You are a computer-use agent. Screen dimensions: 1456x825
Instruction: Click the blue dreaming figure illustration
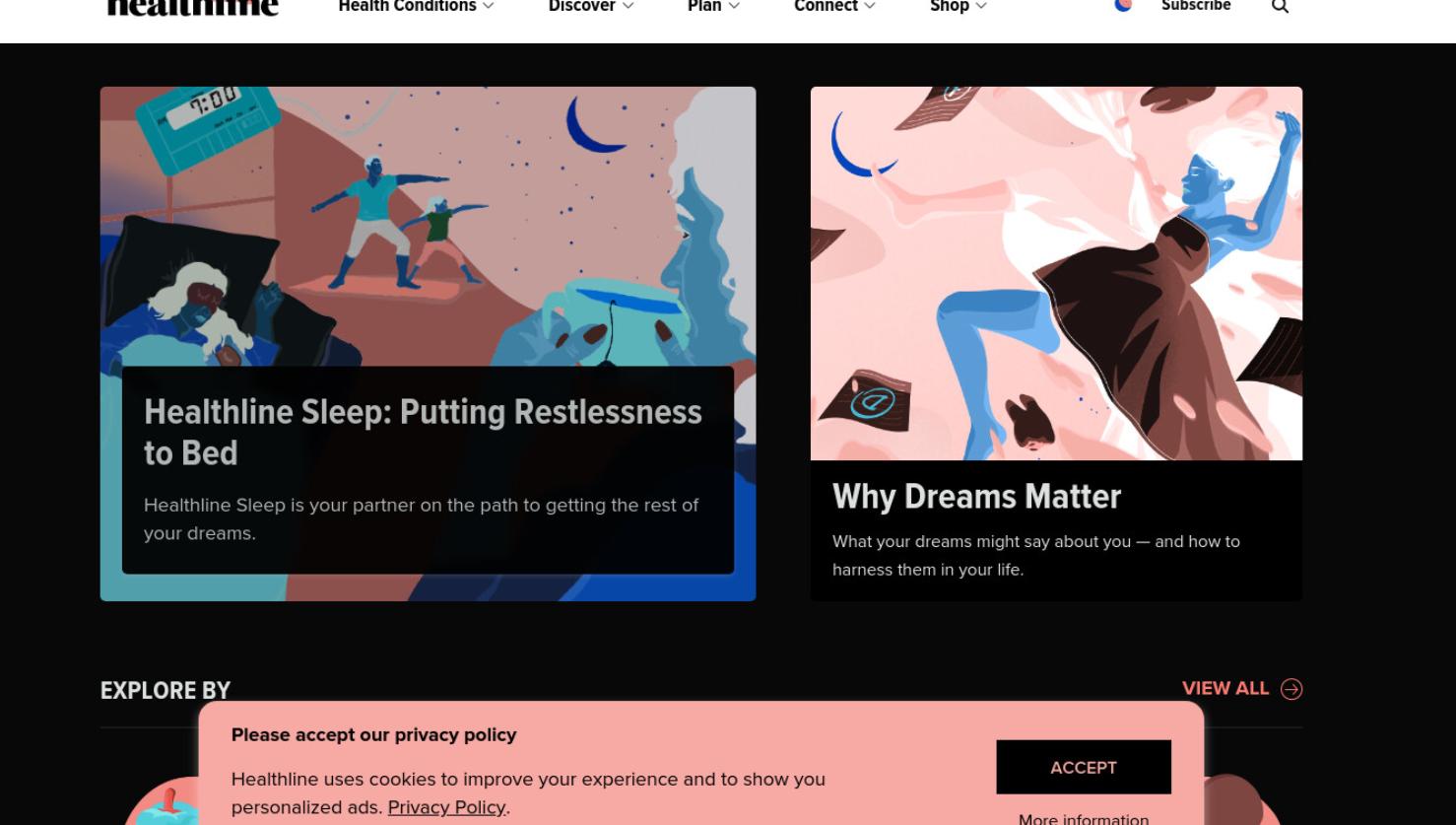(1056, 273)
